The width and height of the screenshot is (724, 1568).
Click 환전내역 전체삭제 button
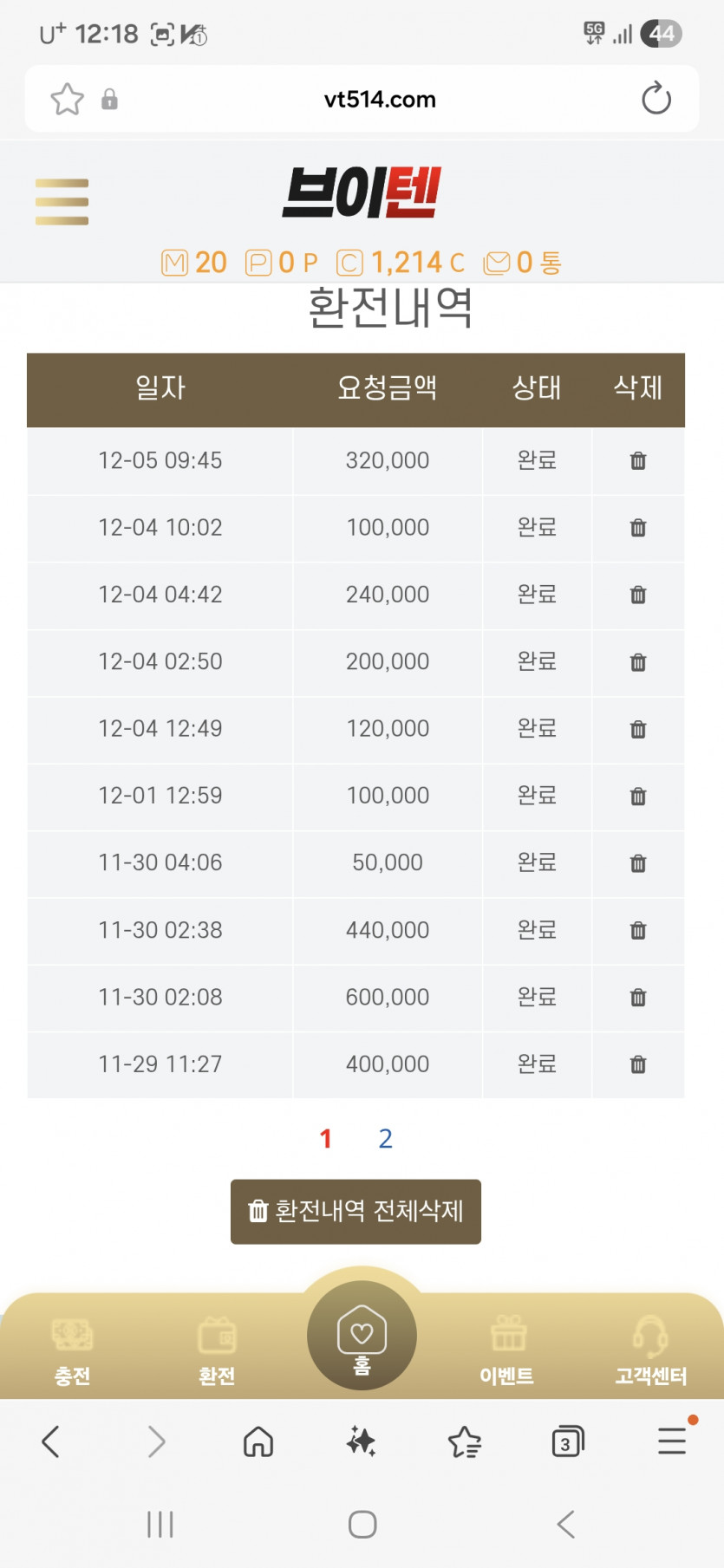[x=355, y=1211]
